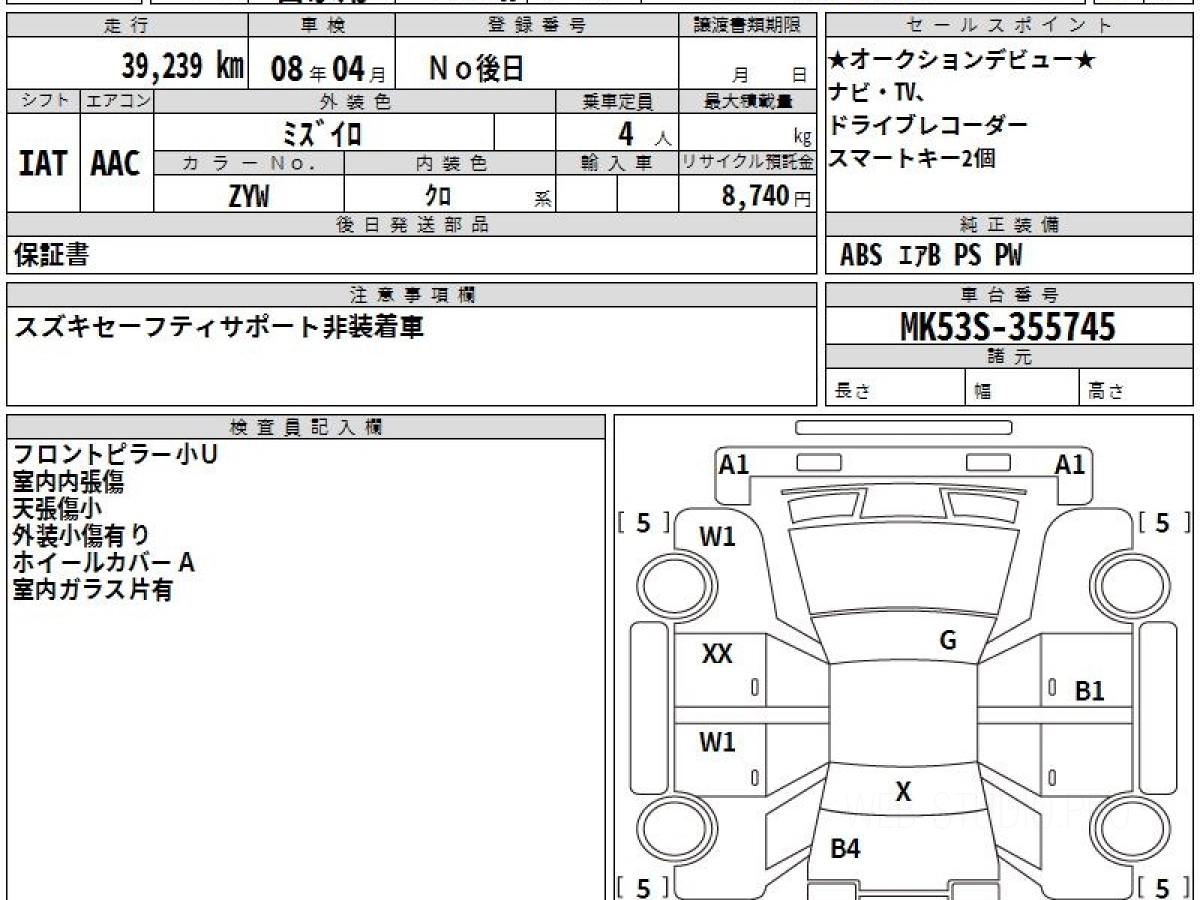Screen dimensions: 1200x900
Task: Click chassis number MK53S-355745
Action: point(1008,326)
